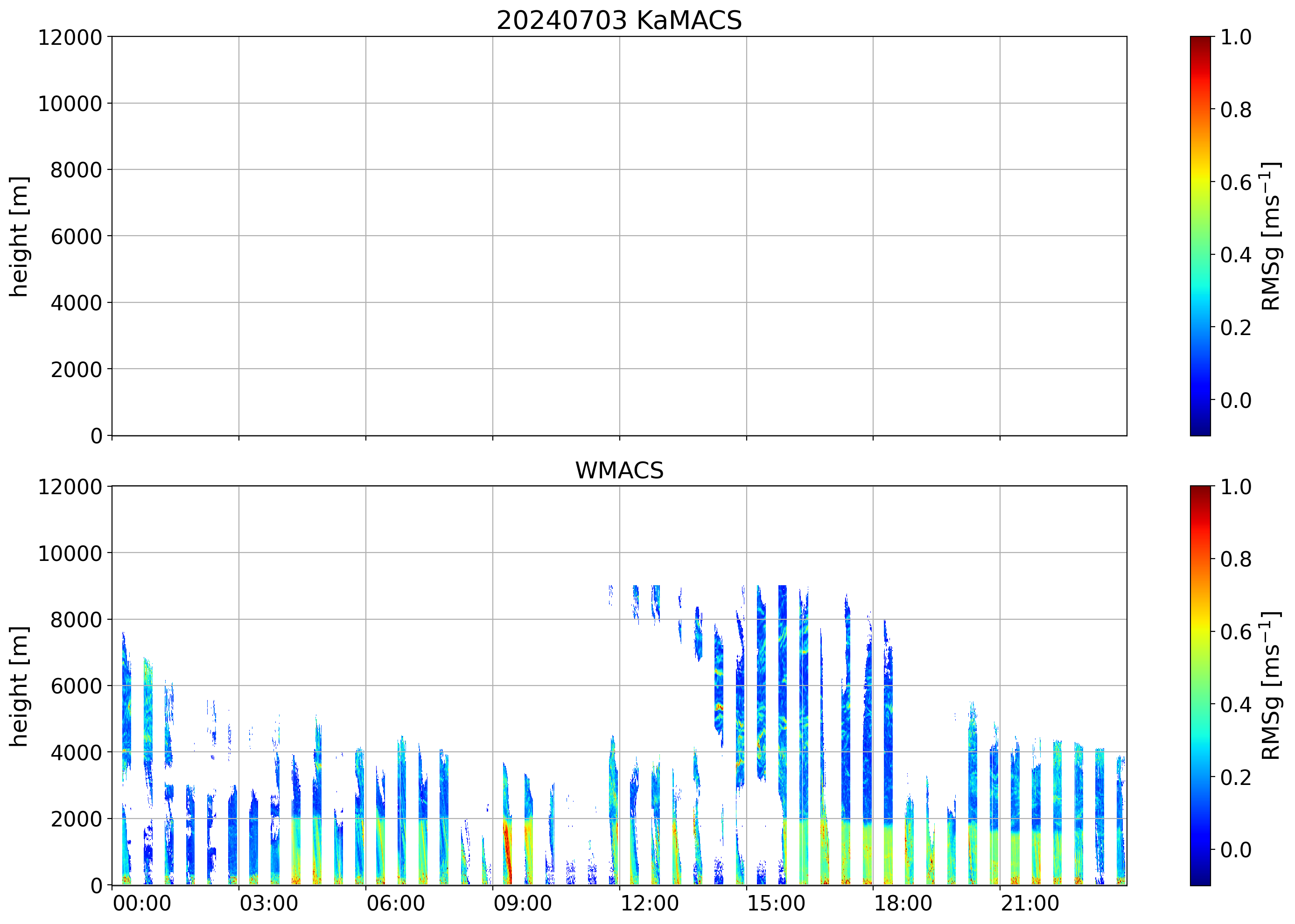Click the '00:00' x-axis tick label
The height and width of the screenshot is (924, 1295).
[x=142, y=904]
